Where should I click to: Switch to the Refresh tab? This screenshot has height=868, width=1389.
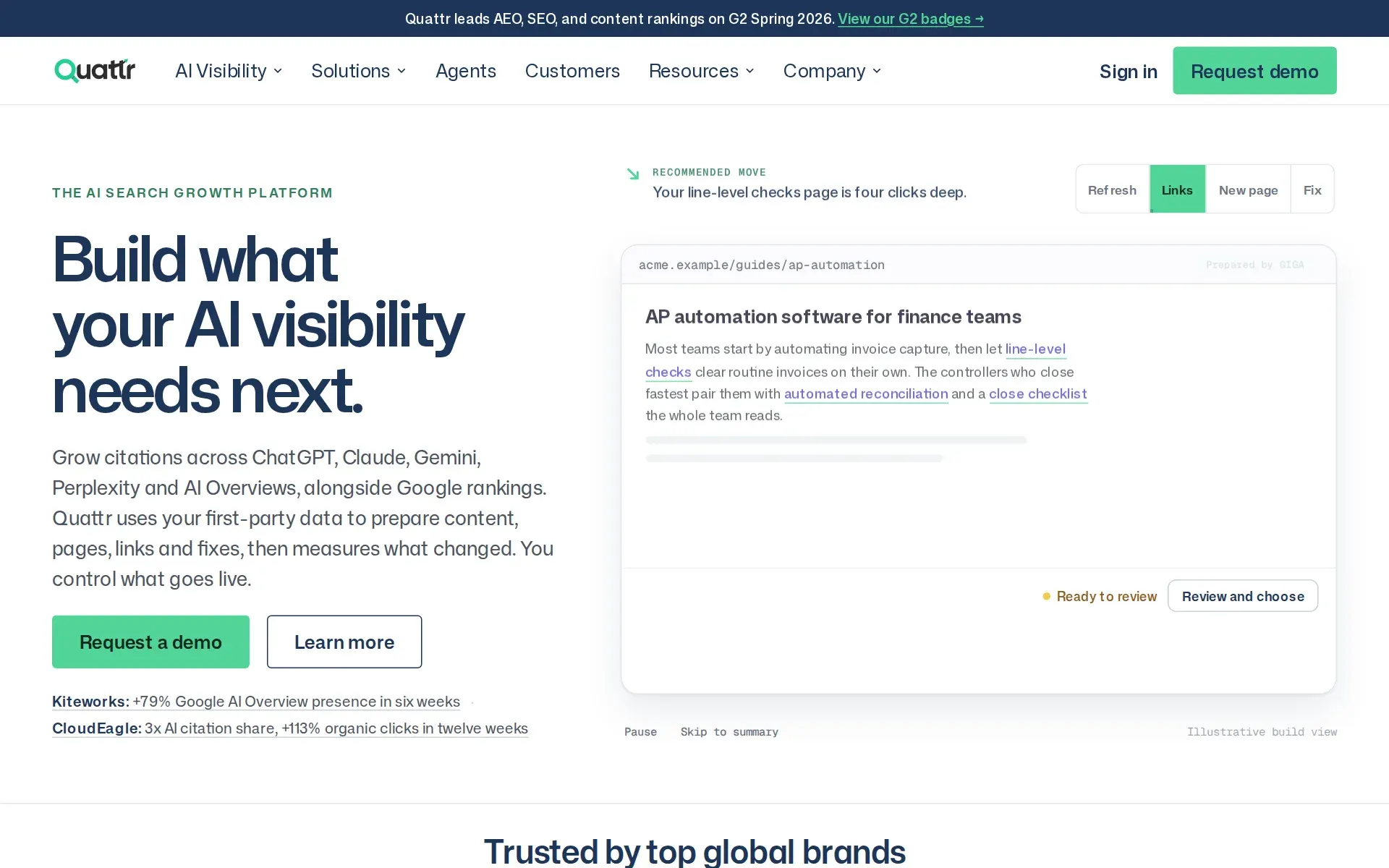(x=1112, y=190)
